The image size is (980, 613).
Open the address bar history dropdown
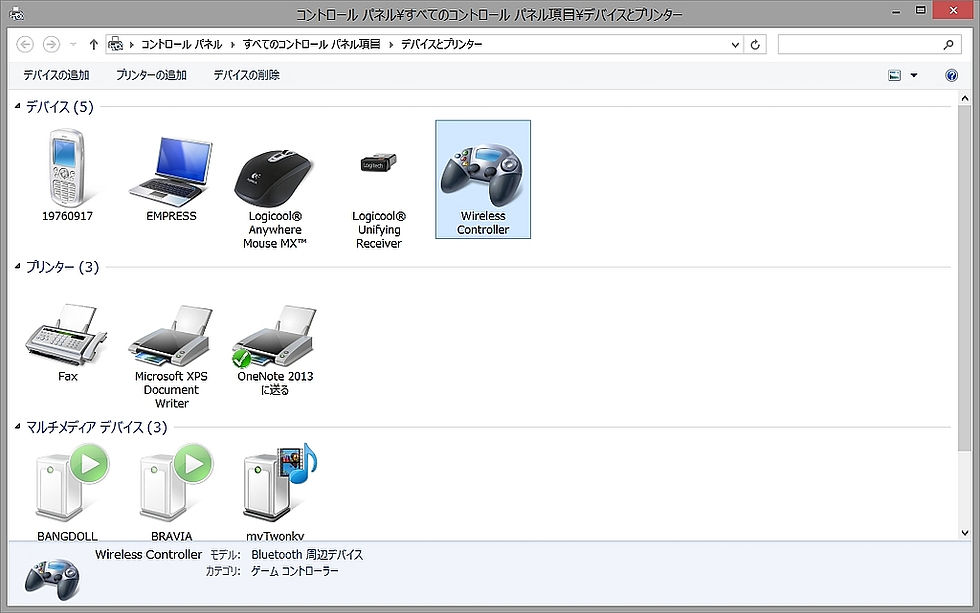[x=735, y=44]
